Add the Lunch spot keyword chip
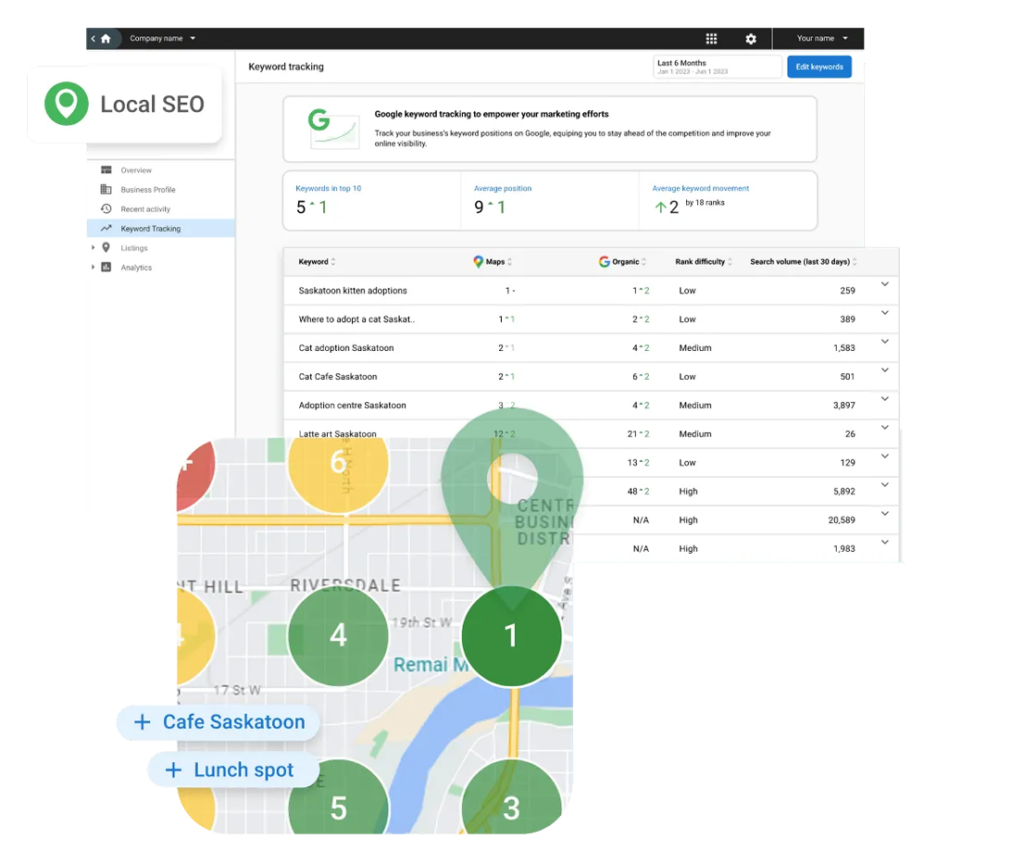Screen dimensions: 1024x863 pyautogui.click(x=232, y=770)
